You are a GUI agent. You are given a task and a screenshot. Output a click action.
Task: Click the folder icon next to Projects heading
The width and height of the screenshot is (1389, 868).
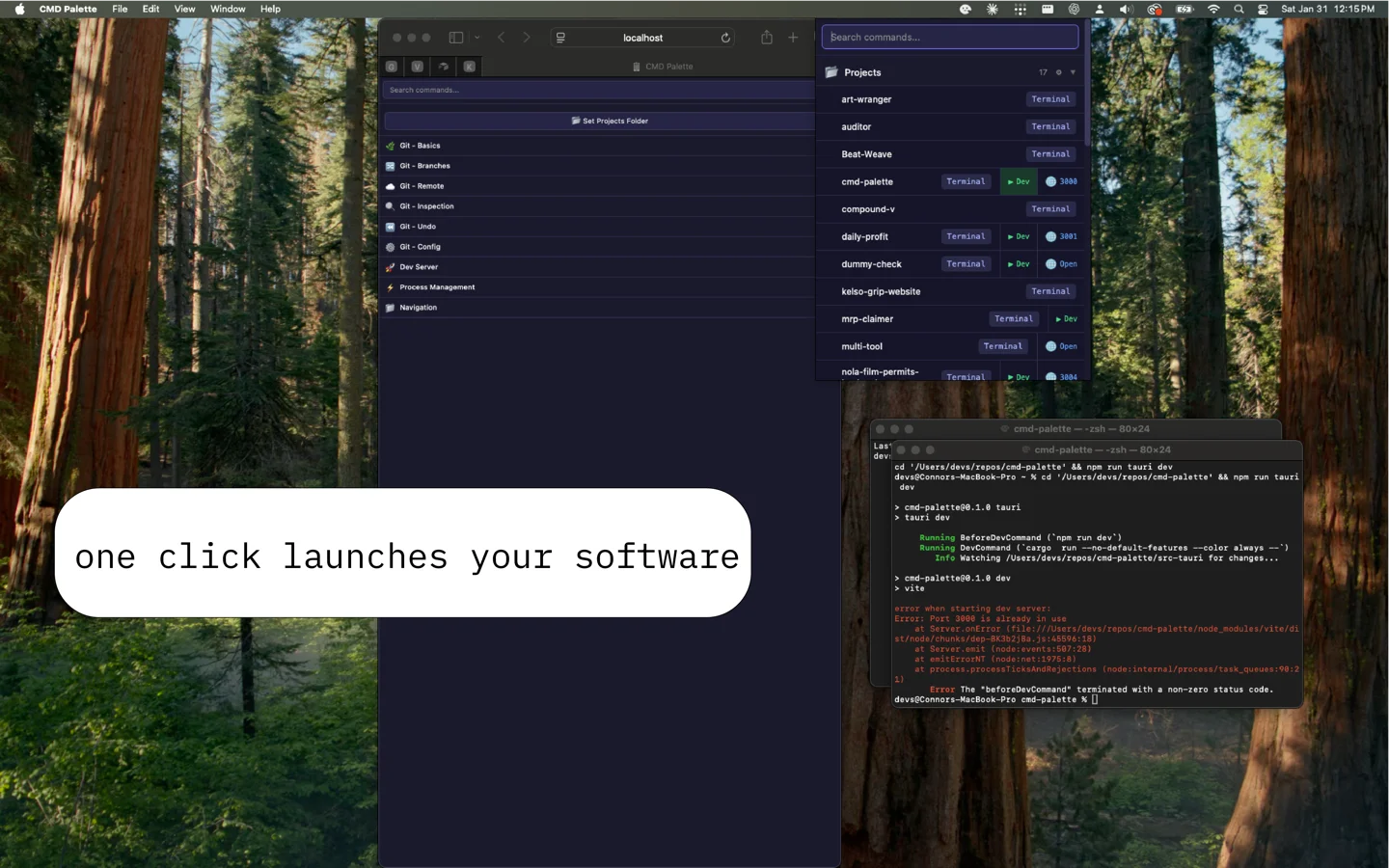click(831, 71)
